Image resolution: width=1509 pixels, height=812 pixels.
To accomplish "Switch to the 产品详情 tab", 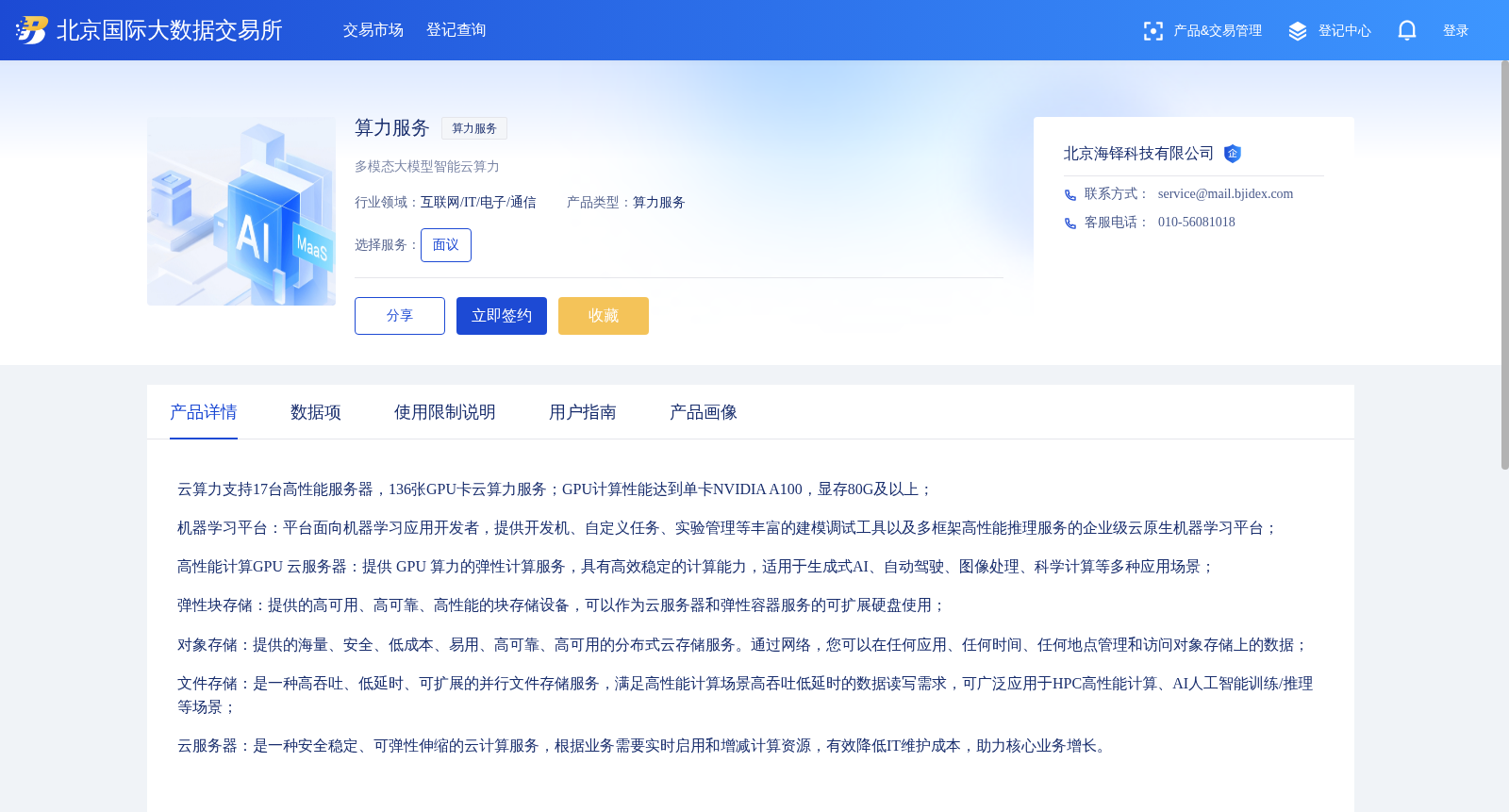I will [x=204, y=412].
